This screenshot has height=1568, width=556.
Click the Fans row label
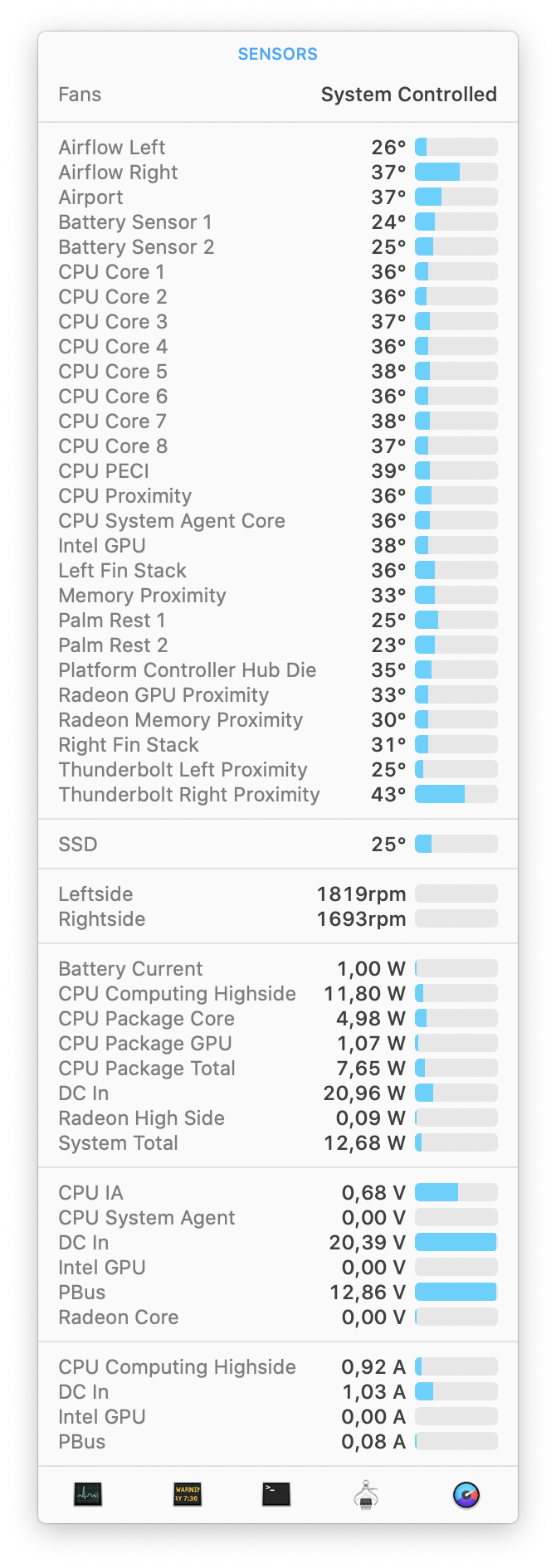(x=80, y=95)
